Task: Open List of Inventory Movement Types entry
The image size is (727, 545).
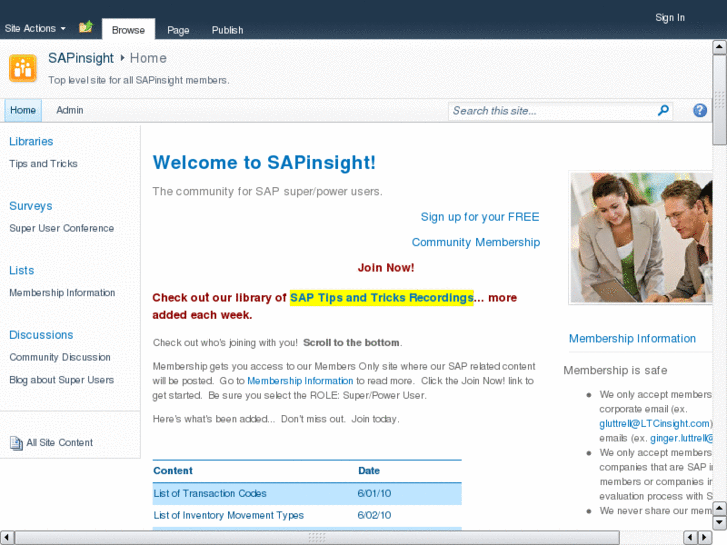Action: [229, 515]
